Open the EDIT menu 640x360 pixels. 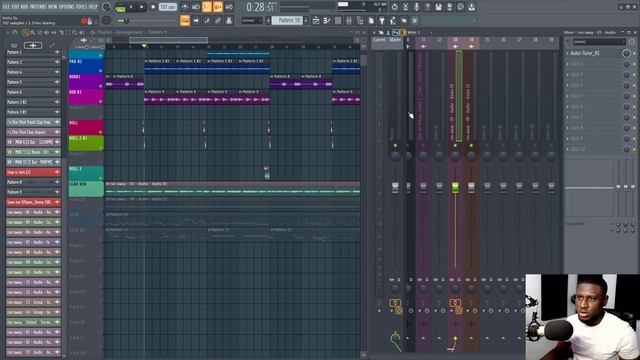[x=16, y=7]
